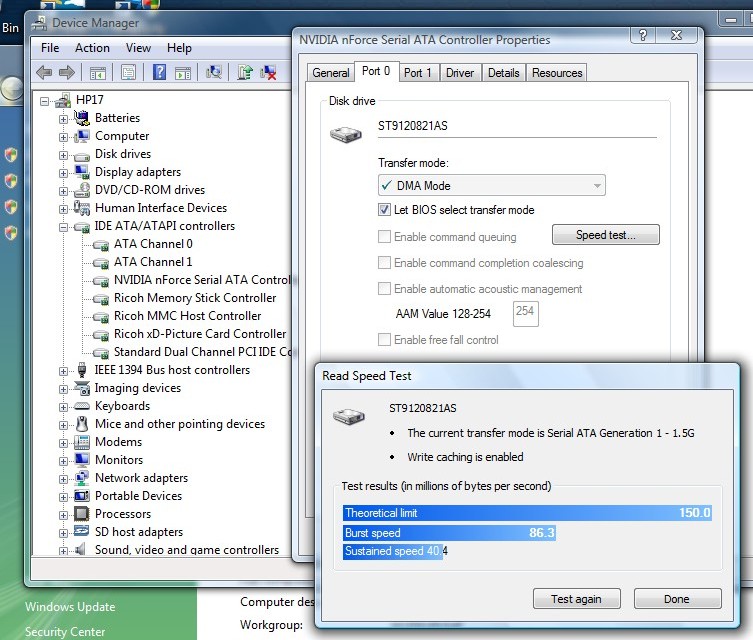Expand the Disk drives node

pos(63,155)
